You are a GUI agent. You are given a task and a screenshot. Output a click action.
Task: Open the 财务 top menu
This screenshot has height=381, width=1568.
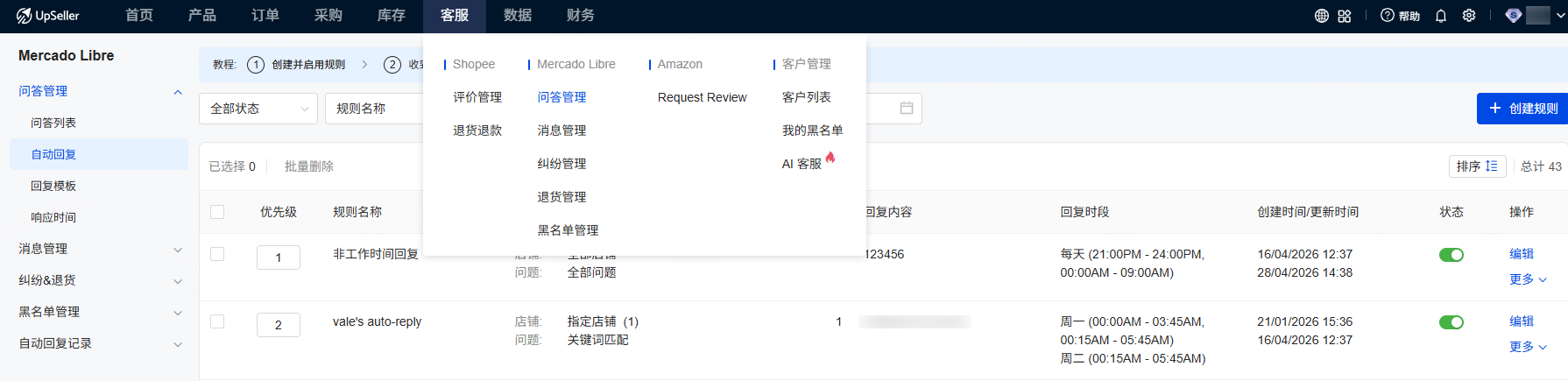[581, 16]
